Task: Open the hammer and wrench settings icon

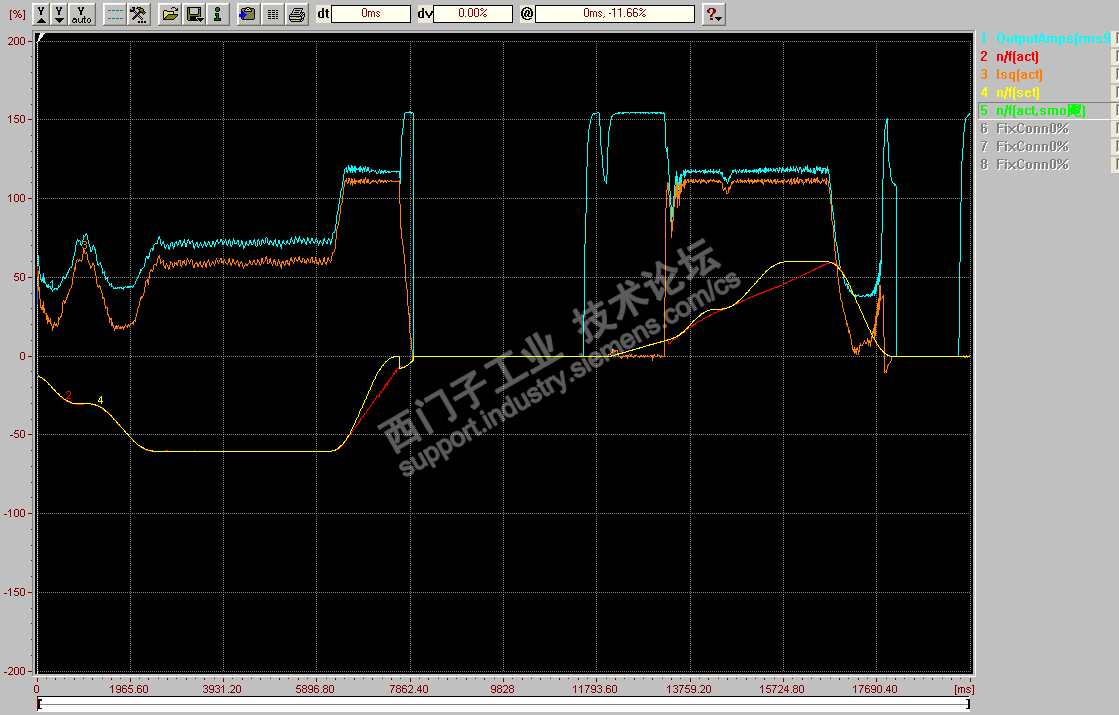Action: coord(138,14)
